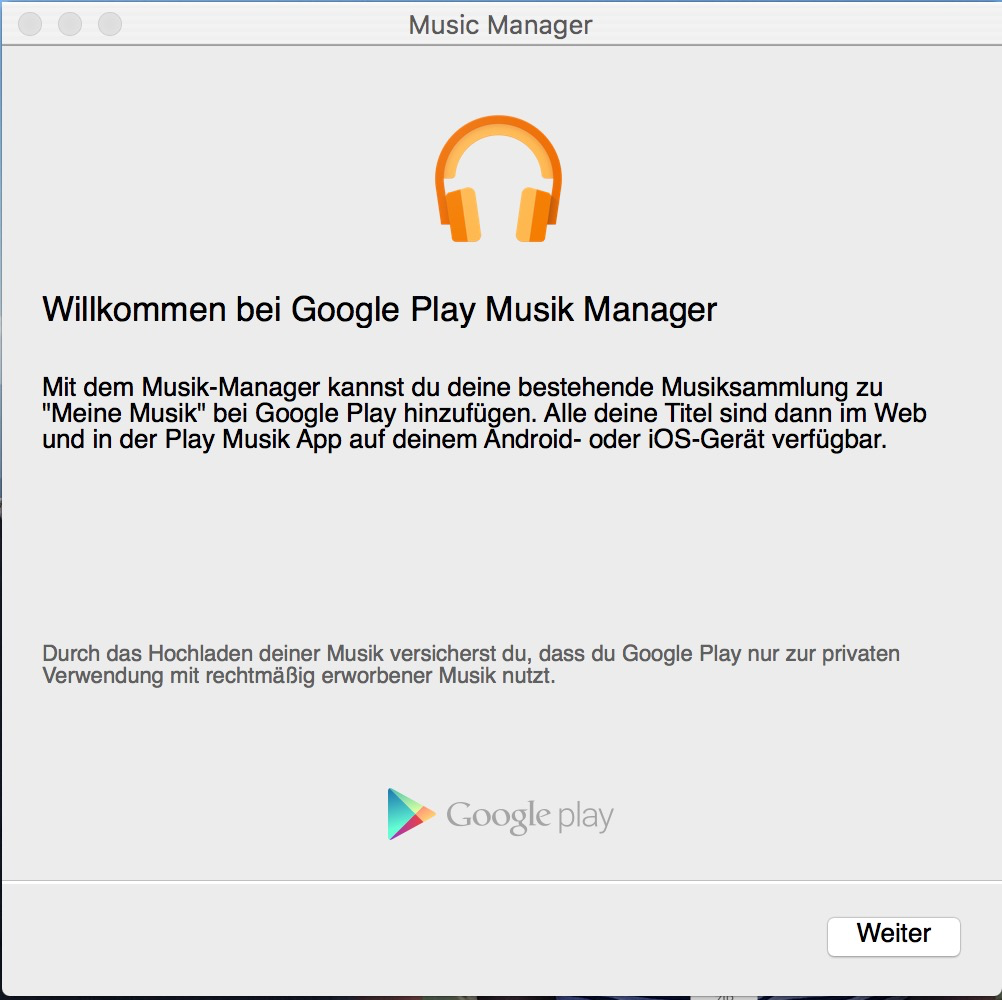Click the orange headphones Play Music icon
Screen dimensions: 1002x1000
pyautogui.click(x=498, y=179)
